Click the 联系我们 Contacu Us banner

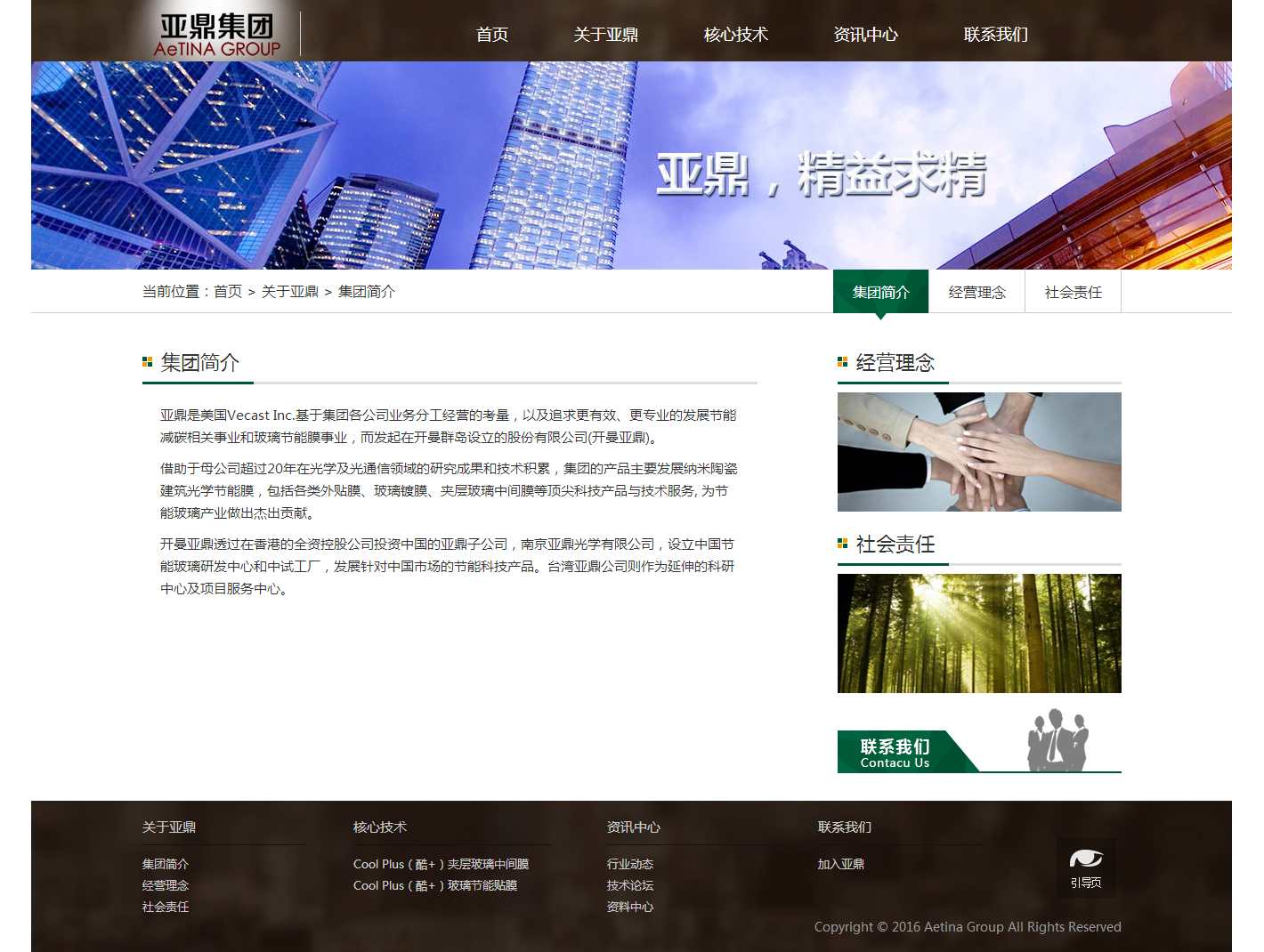coord(979,741)
